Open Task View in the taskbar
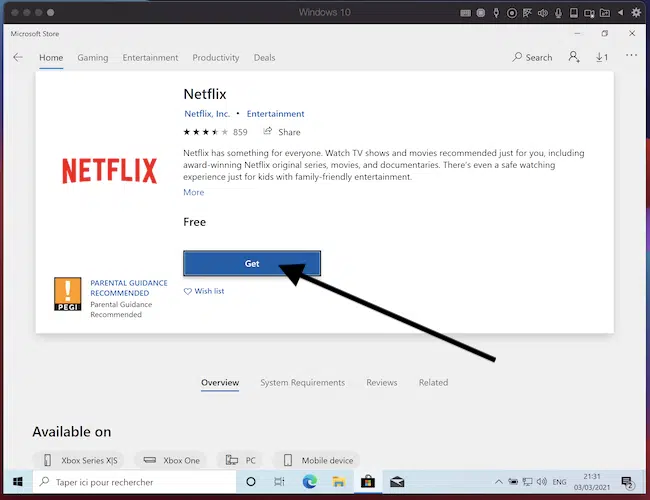Screen dimensions: 650x500 [279, 482]
